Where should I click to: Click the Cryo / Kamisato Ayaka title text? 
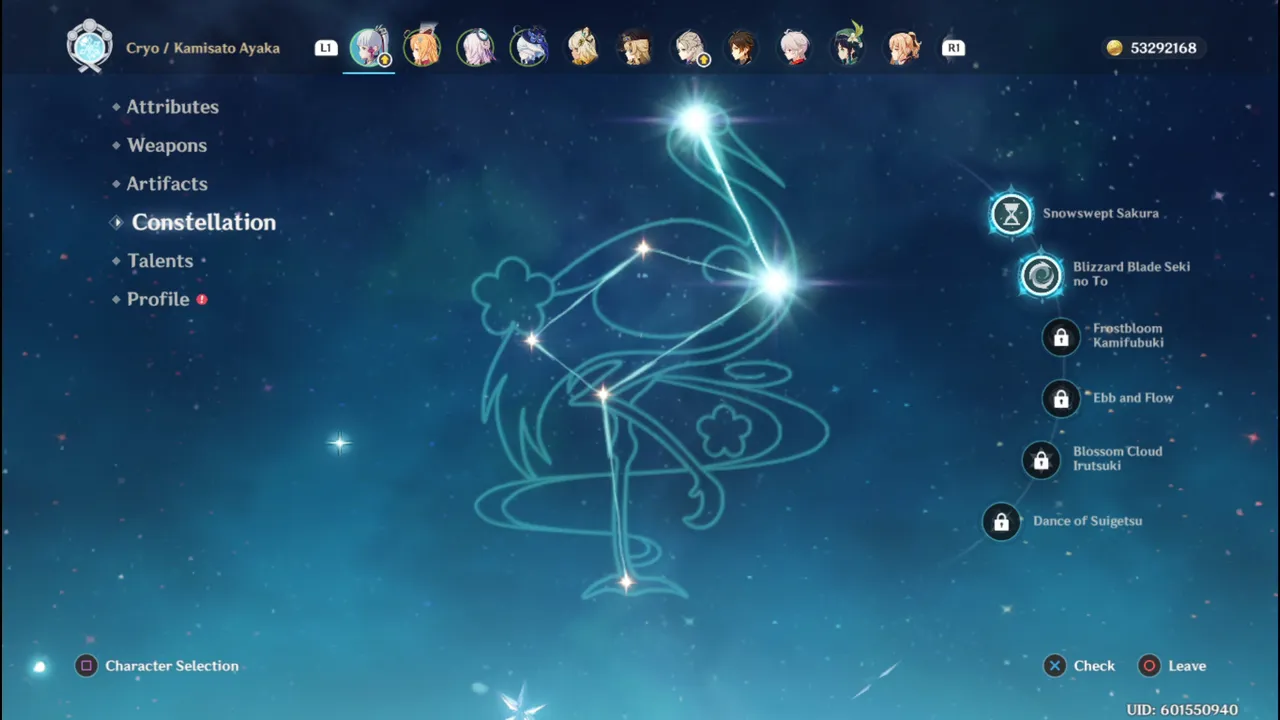tap(203, 48)
